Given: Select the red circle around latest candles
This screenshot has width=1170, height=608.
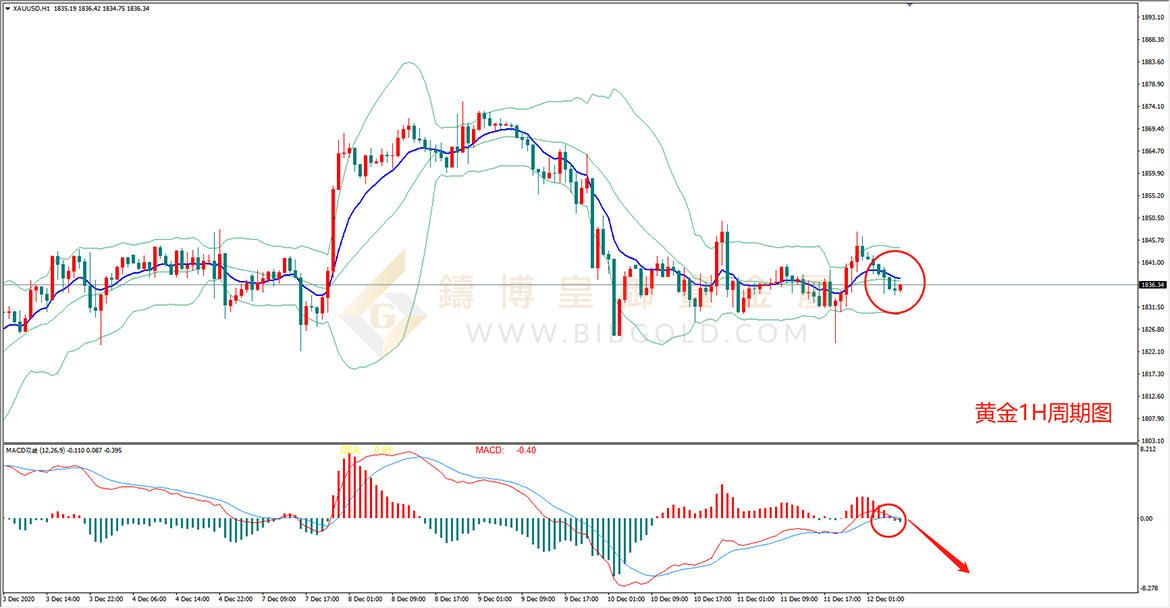Looking at the screenshot, I should tap(895, 282).
